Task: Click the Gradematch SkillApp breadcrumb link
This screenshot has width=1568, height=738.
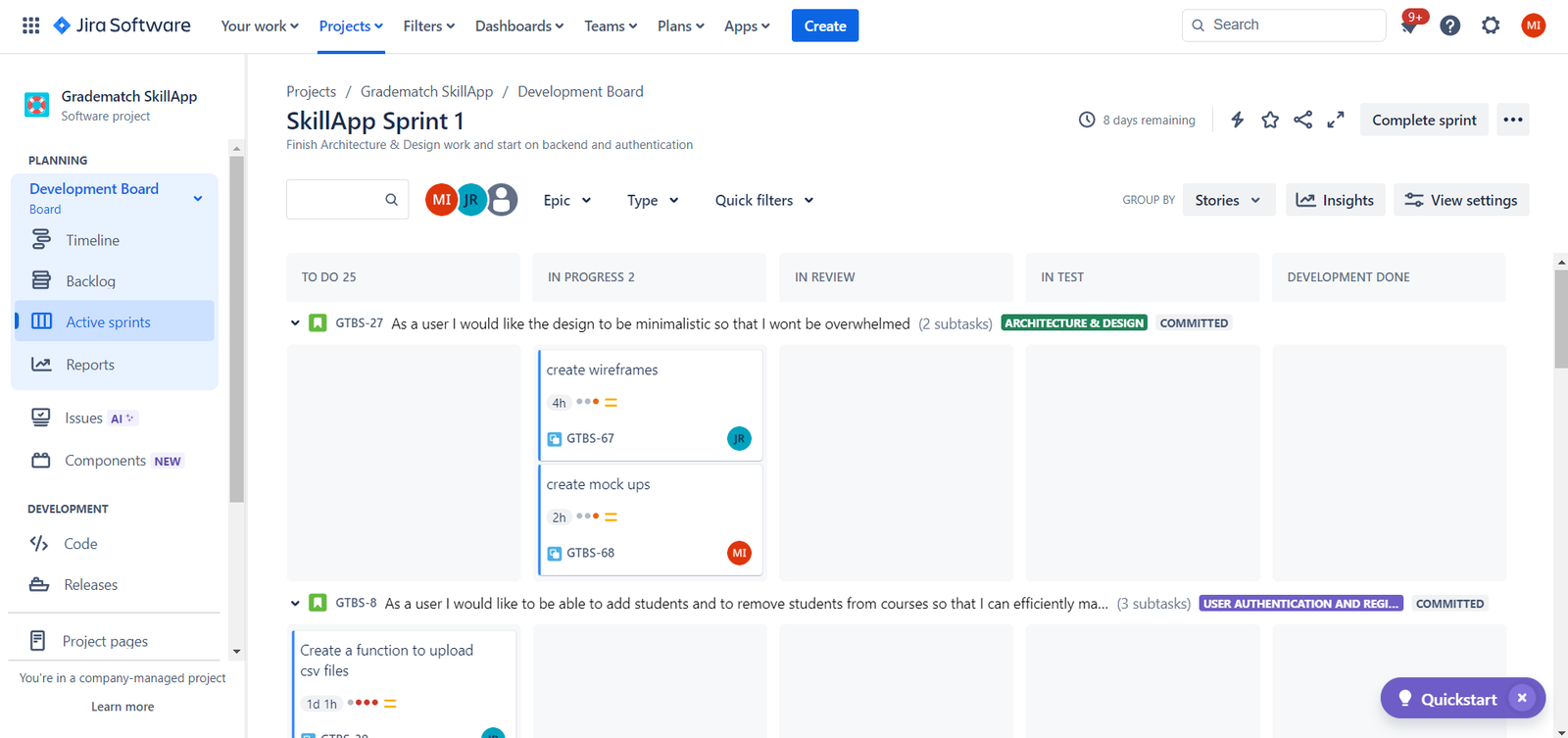Action: [x=426, y=91]
